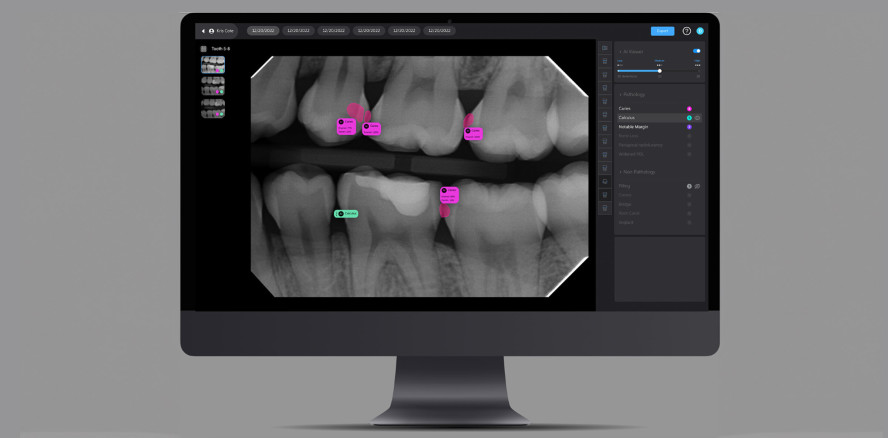Select the first 12/20/2022 date tab
The image size is (888, 438).
pos(263,31)
